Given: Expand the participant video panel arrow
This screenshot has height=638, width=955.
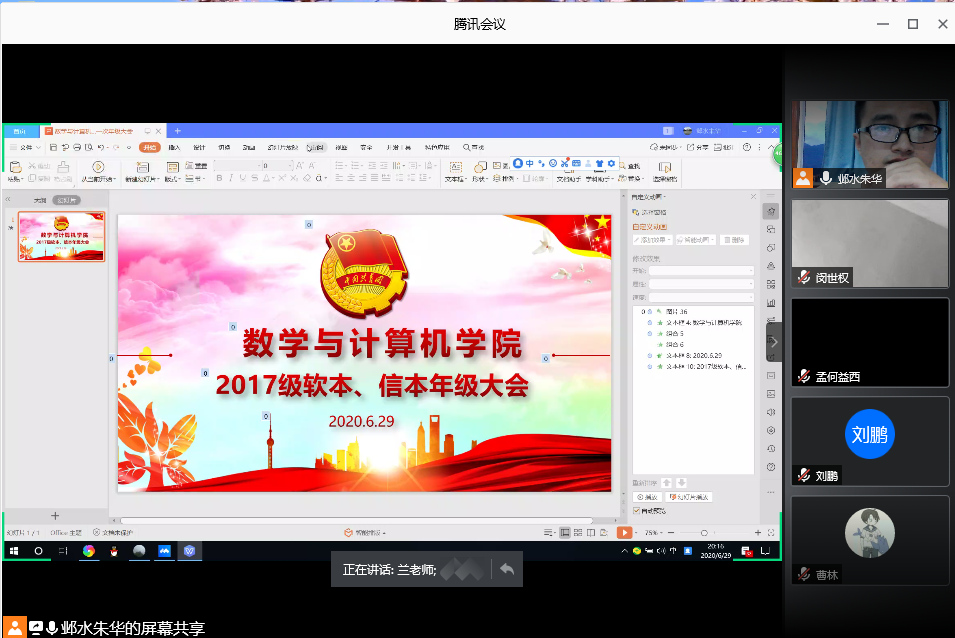Looking at the screenshot, I should (773, 342).
